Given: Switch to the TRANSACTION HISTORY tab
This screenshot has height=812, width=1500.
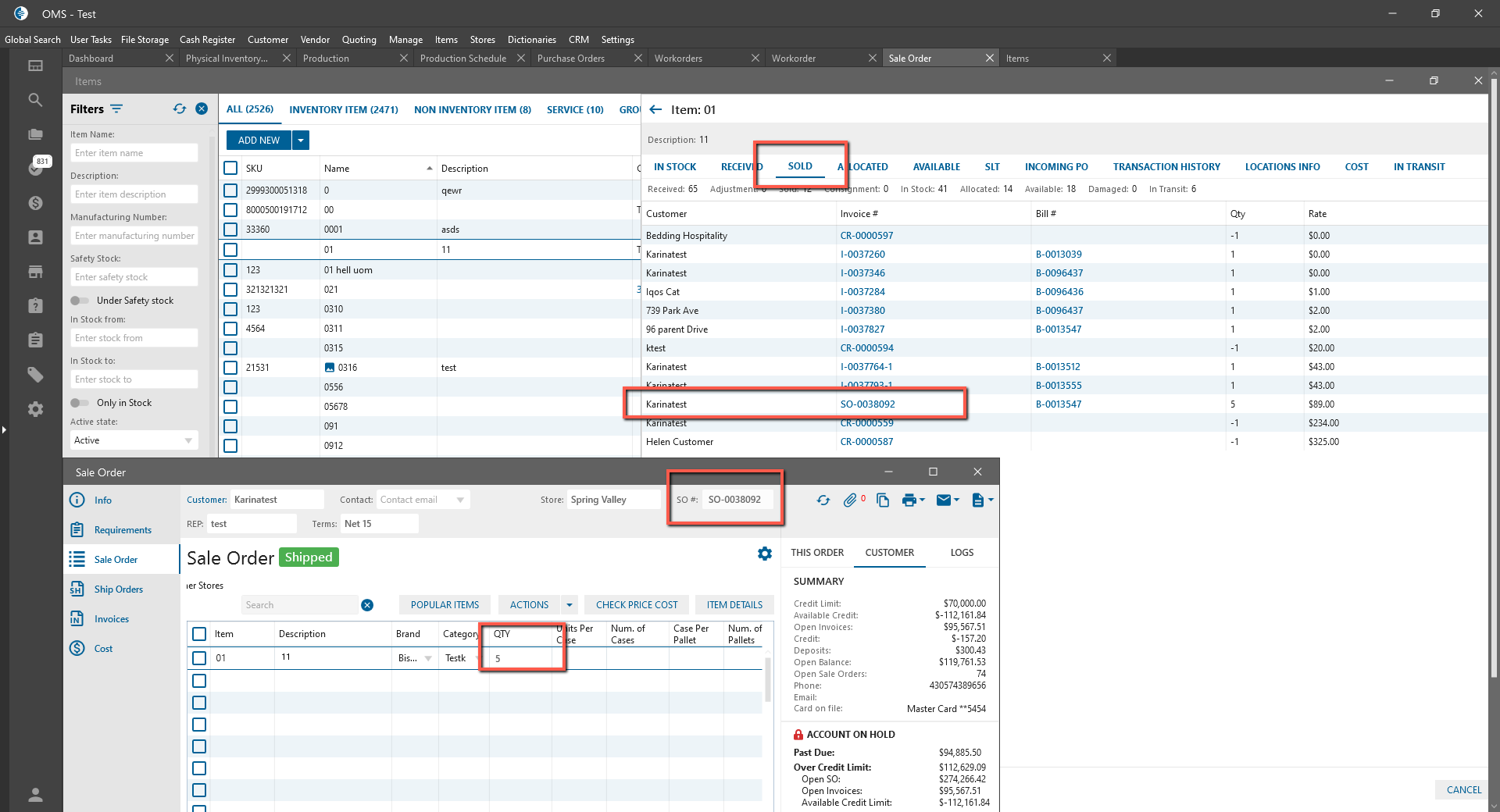Looking at the screenshot, I should coord(1166,167).
